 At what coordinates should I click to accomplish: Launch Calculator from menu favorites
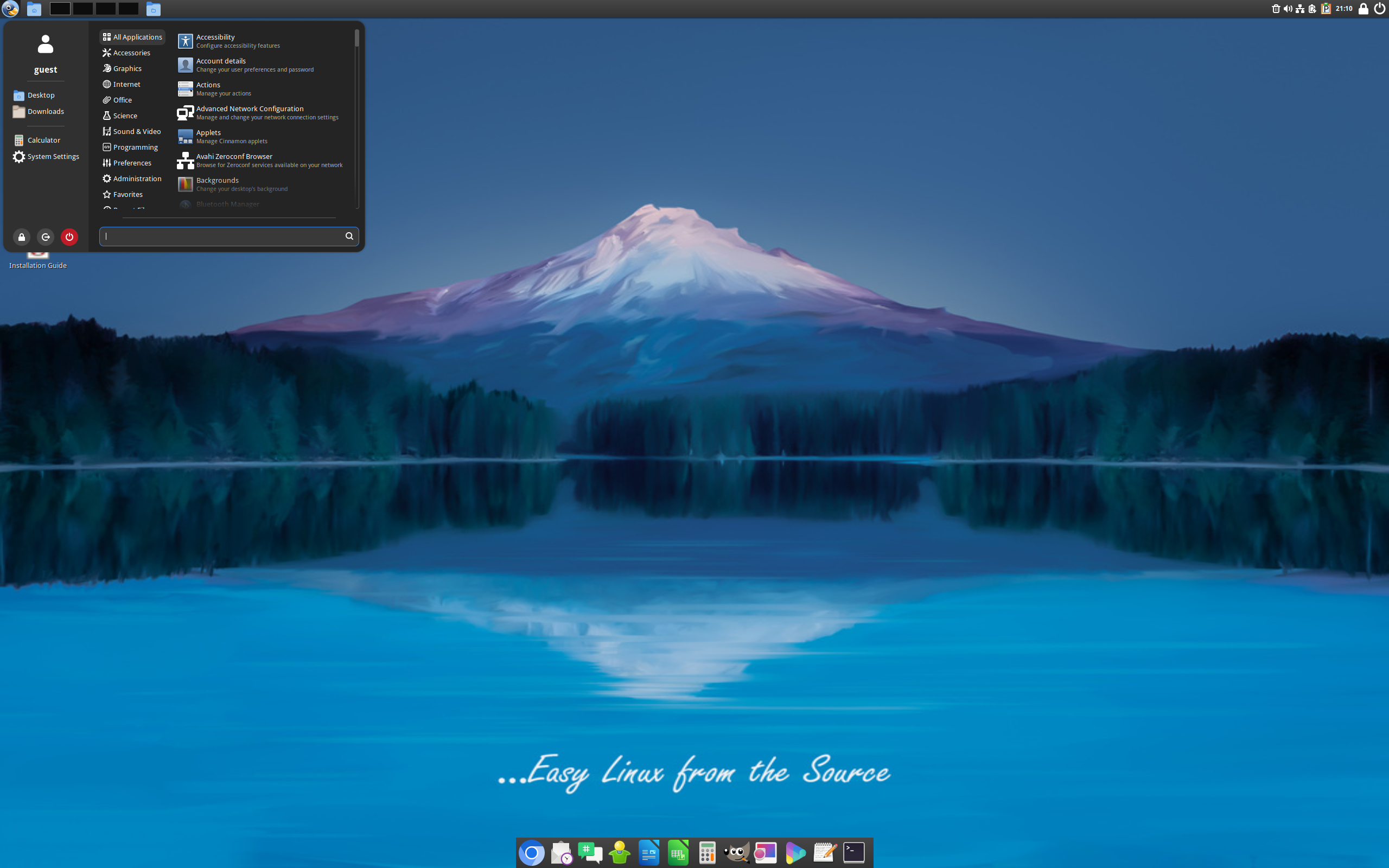click(x=37, y=140)
